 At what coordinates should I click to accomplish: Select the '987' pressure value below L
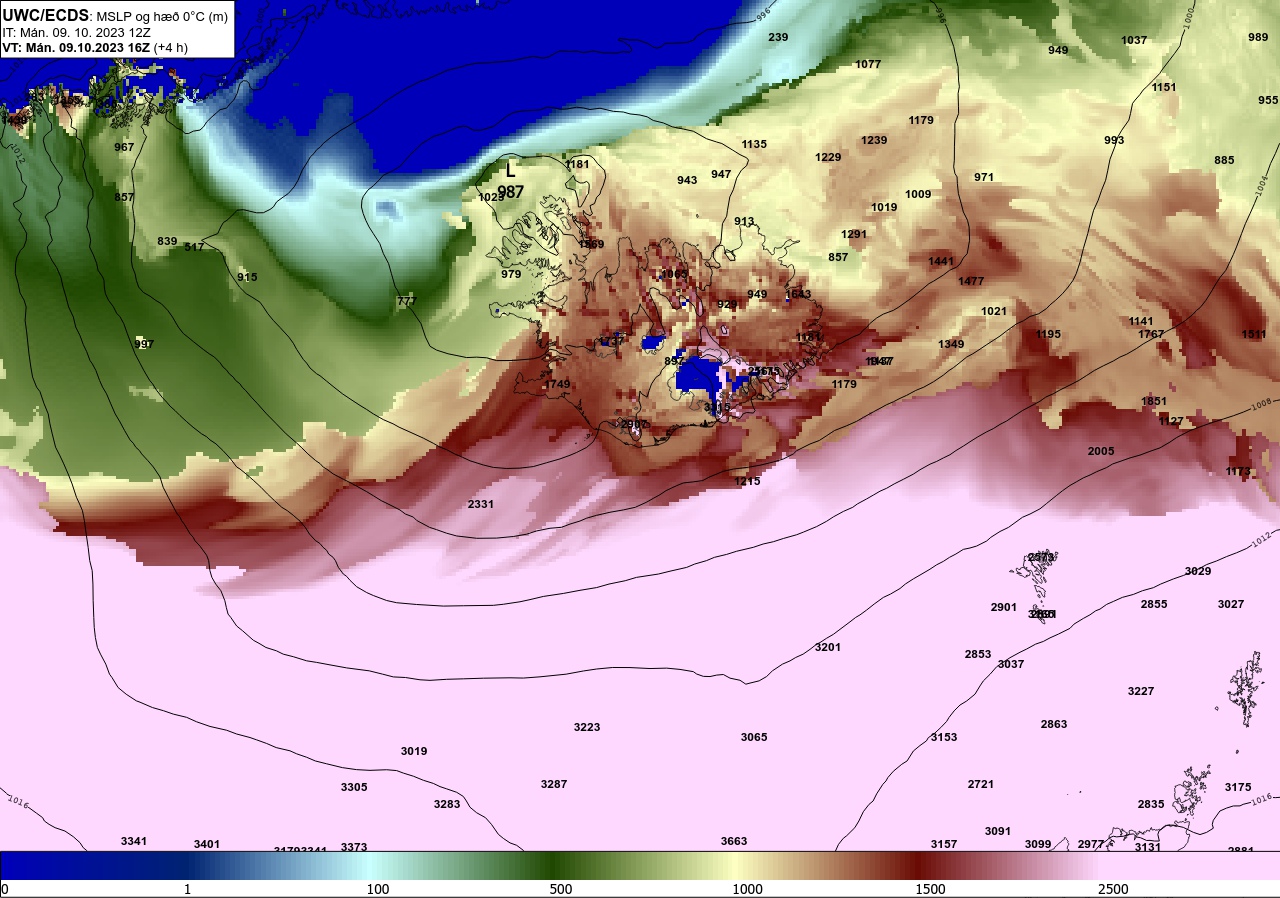[510, 191]
